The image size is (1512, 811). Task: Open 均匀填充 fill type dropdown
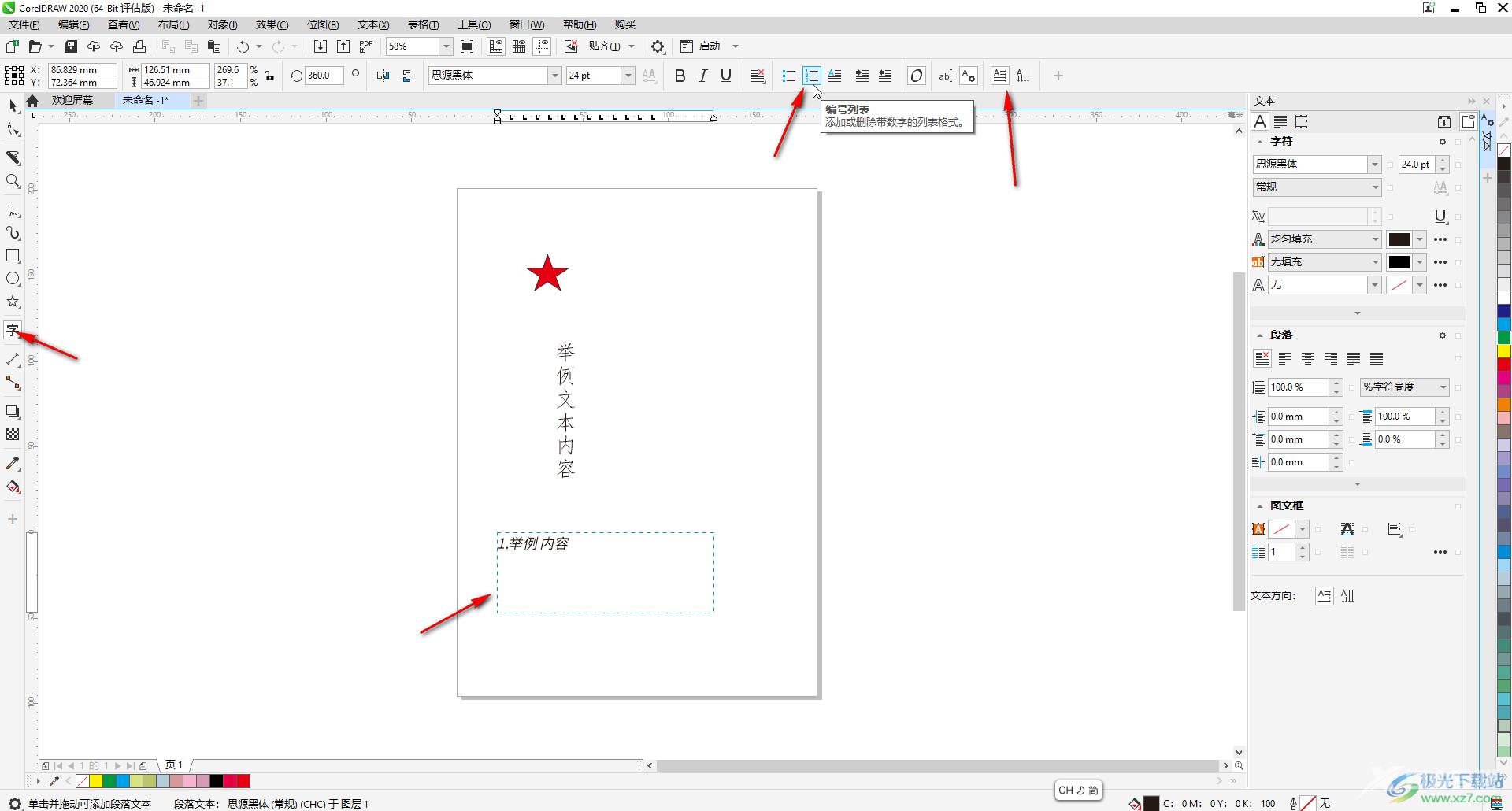click(1375, 239)
